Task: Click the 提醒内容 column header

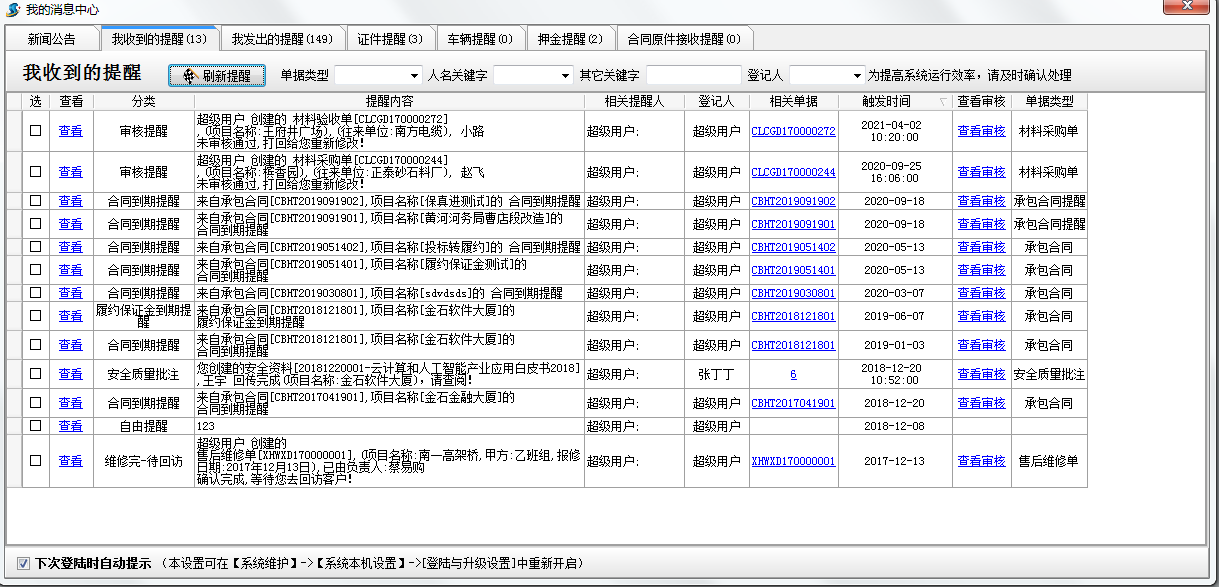Action: [x=389, y=101]
